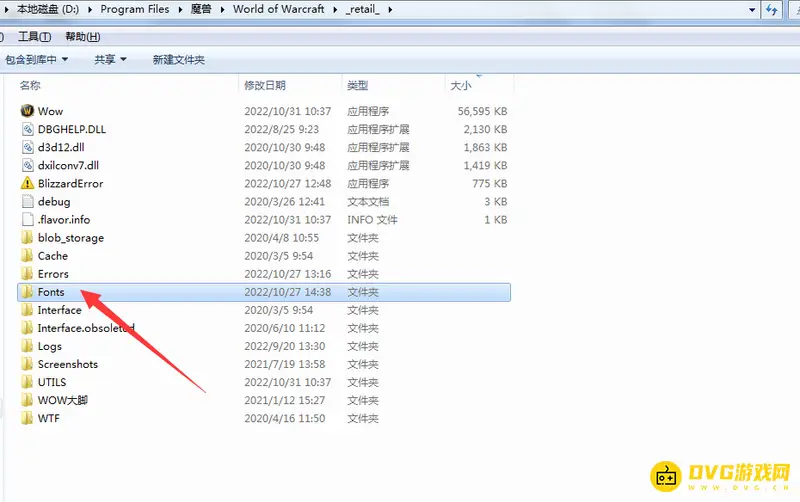Click the 2022/10/27 14:38 date cell
The height and width of the screenshot is (502, 800).
point(288,292)
